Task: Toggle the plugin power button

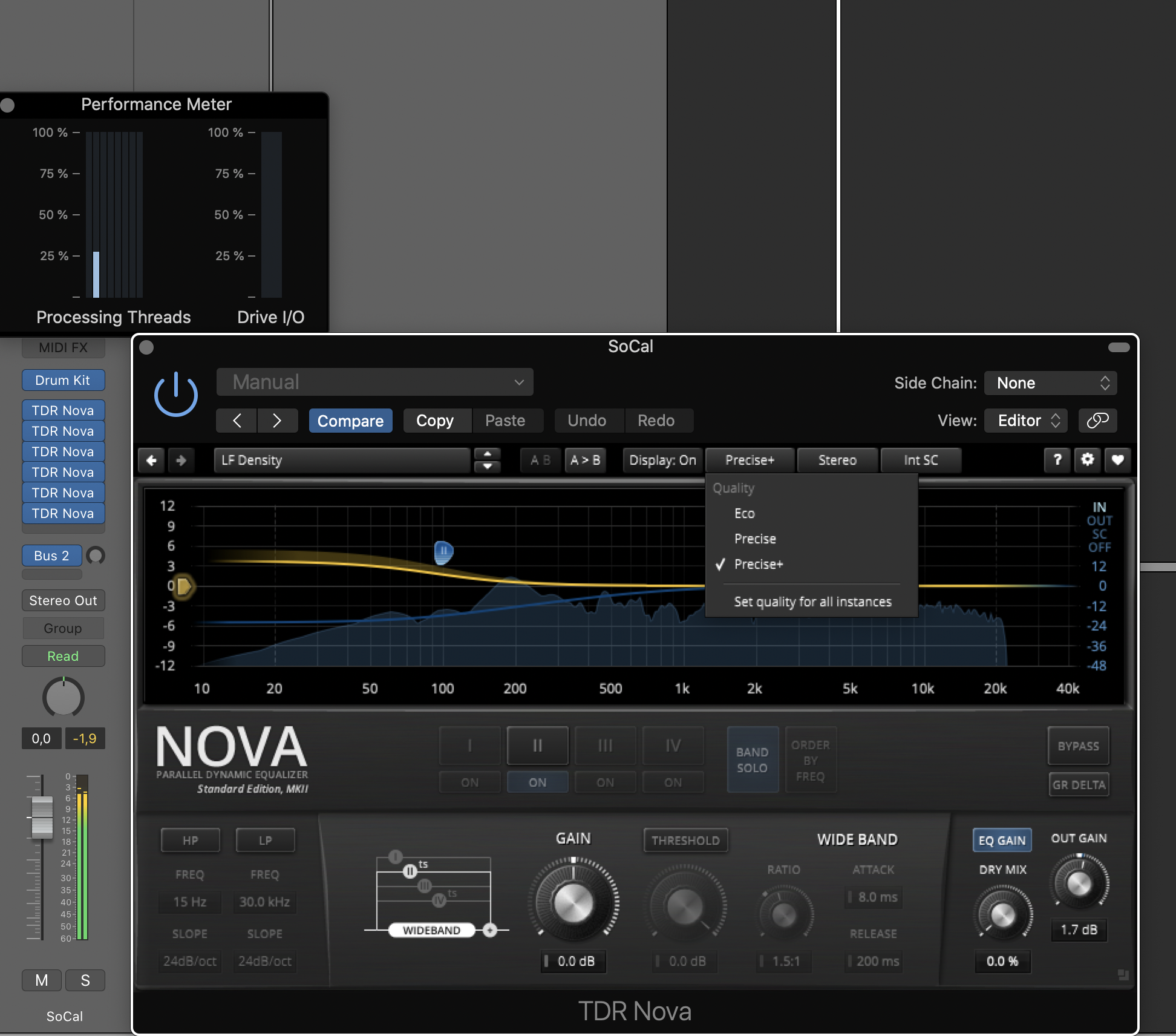Action: [x=176, y=395]
